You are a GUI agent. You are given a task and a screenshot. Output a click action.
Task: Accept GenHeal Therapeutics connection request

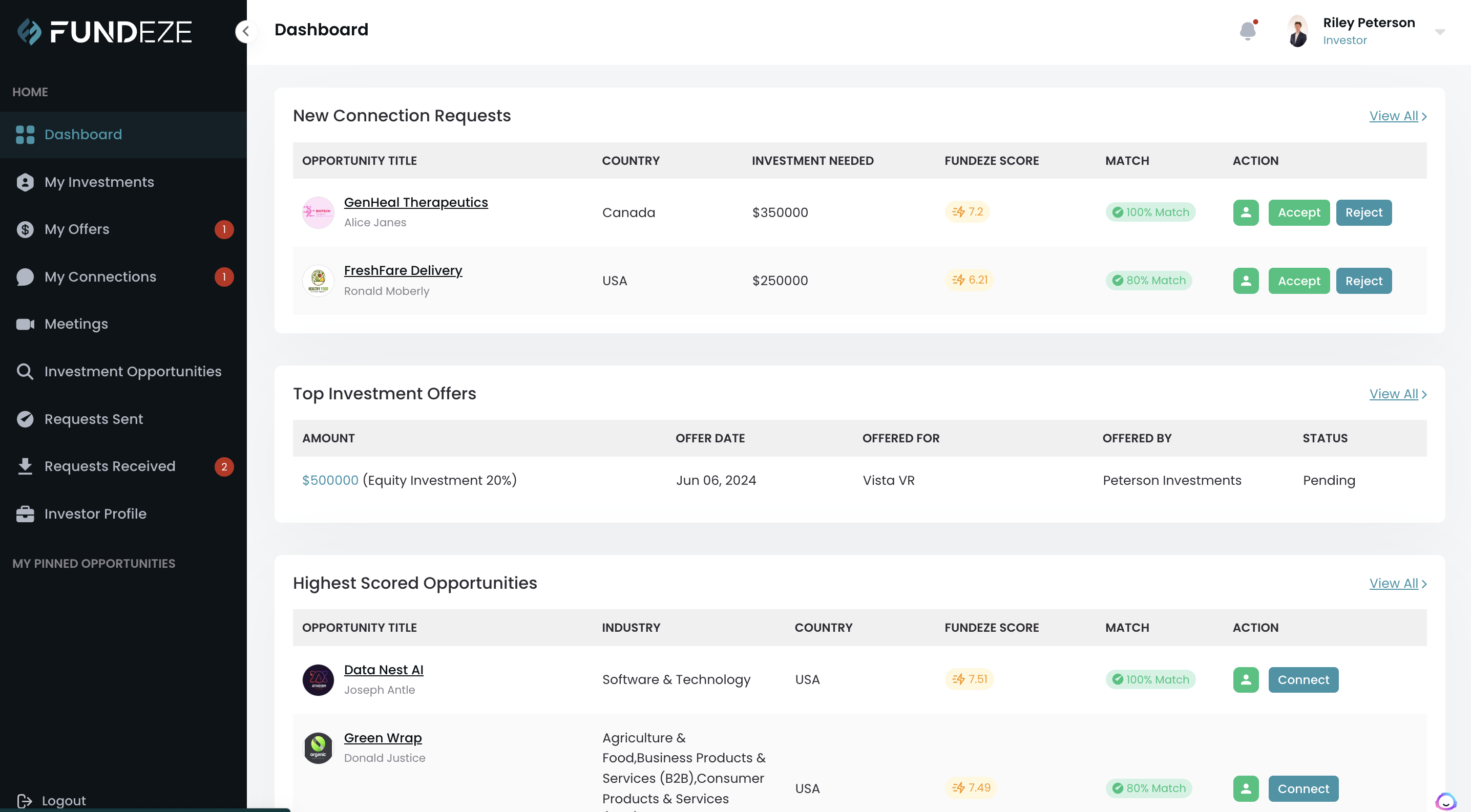click(x=1298, y=213)
